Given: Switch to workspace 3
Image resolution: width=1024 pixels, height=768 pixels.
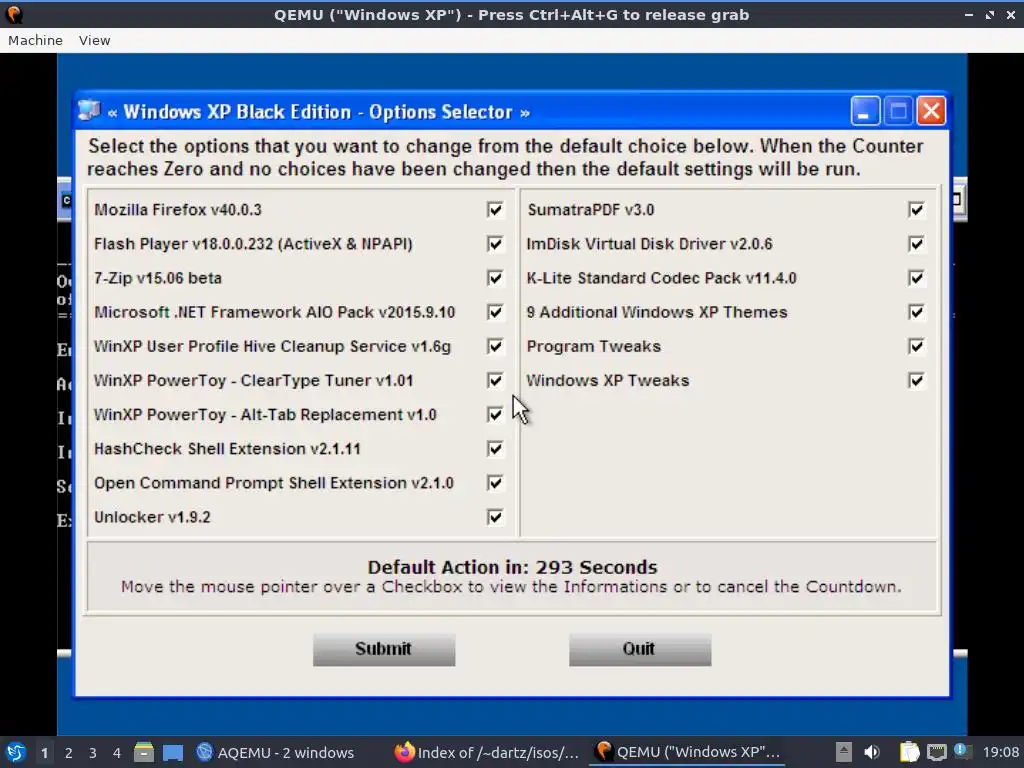Looking at the screenshot, I should tap(93, 753).
